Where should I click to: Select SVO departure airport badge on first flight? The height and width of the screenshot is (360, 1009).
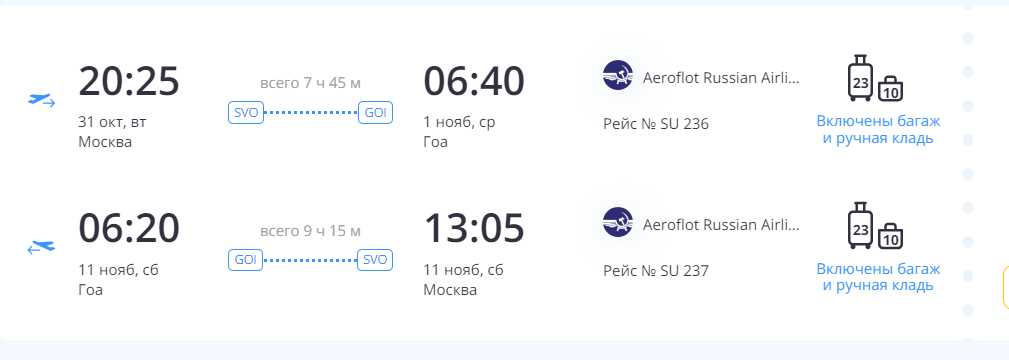tap(246, 113)
